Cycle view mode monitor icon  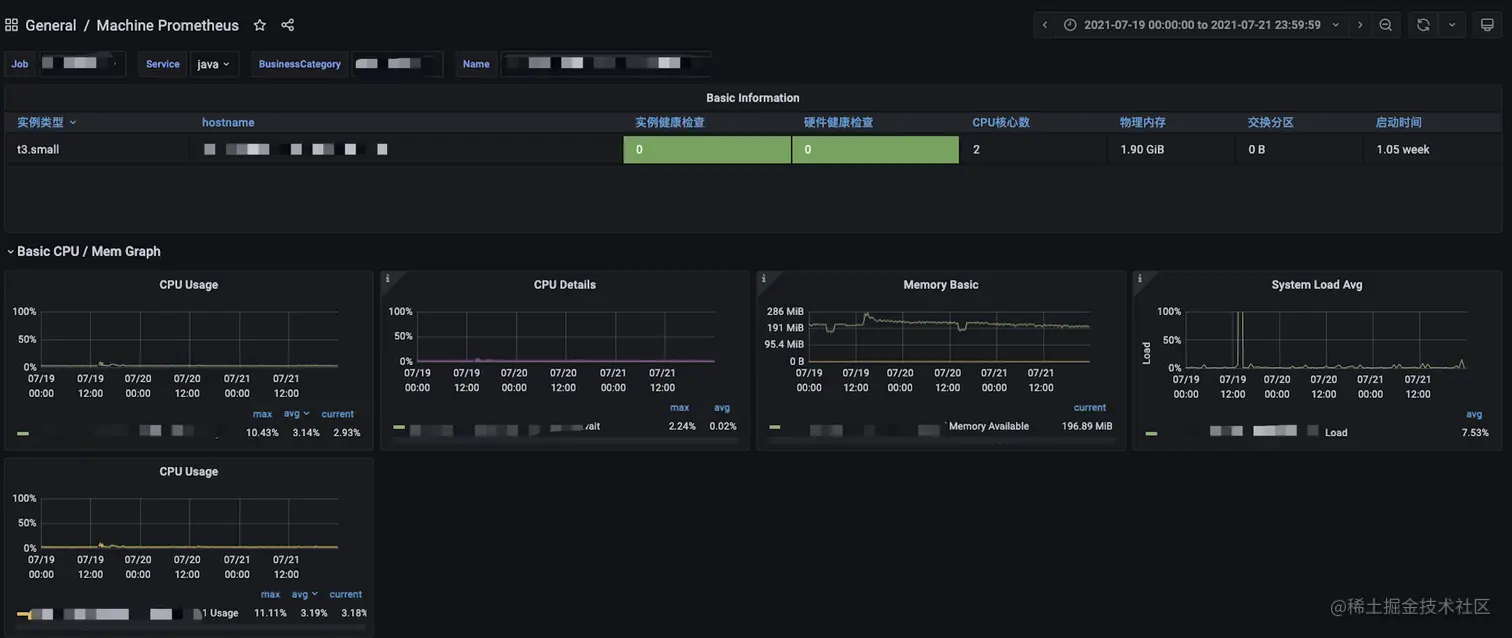point(1487,25)
